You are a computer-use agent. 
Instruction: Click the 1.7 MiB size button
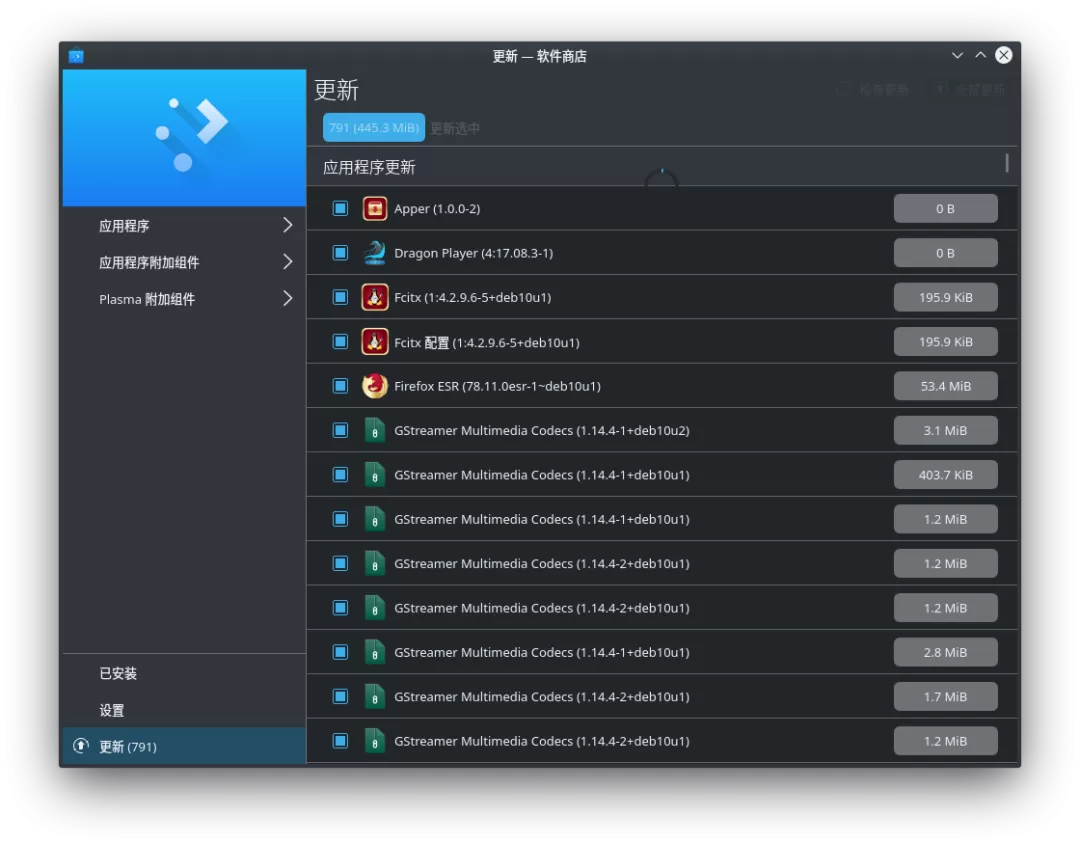[x=946, y=697]
